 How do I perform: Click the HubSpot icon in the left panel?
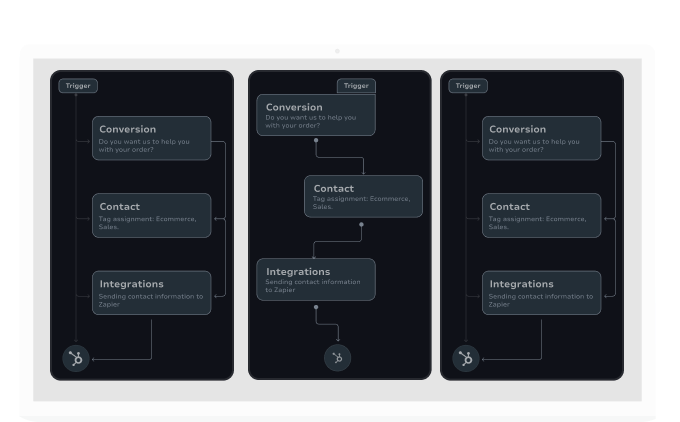[76, 358]
